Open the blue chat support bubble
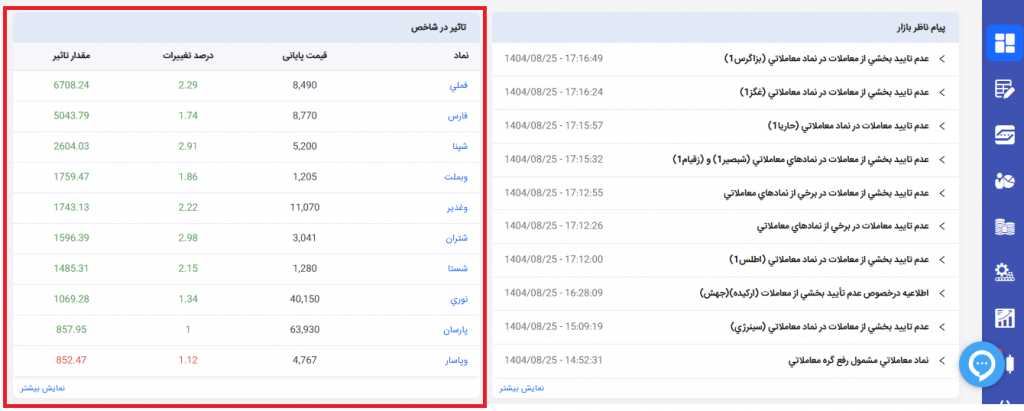Viewport: 1024px width, 411px height. (x=982, y=365)
